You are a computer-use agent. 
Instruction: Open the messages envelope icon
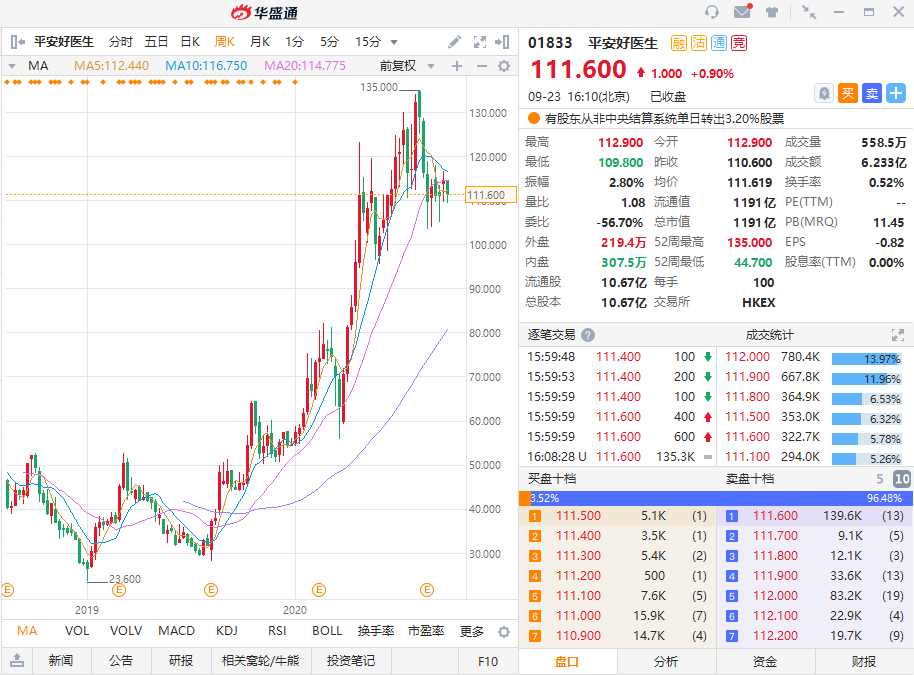tap(743, 11)
